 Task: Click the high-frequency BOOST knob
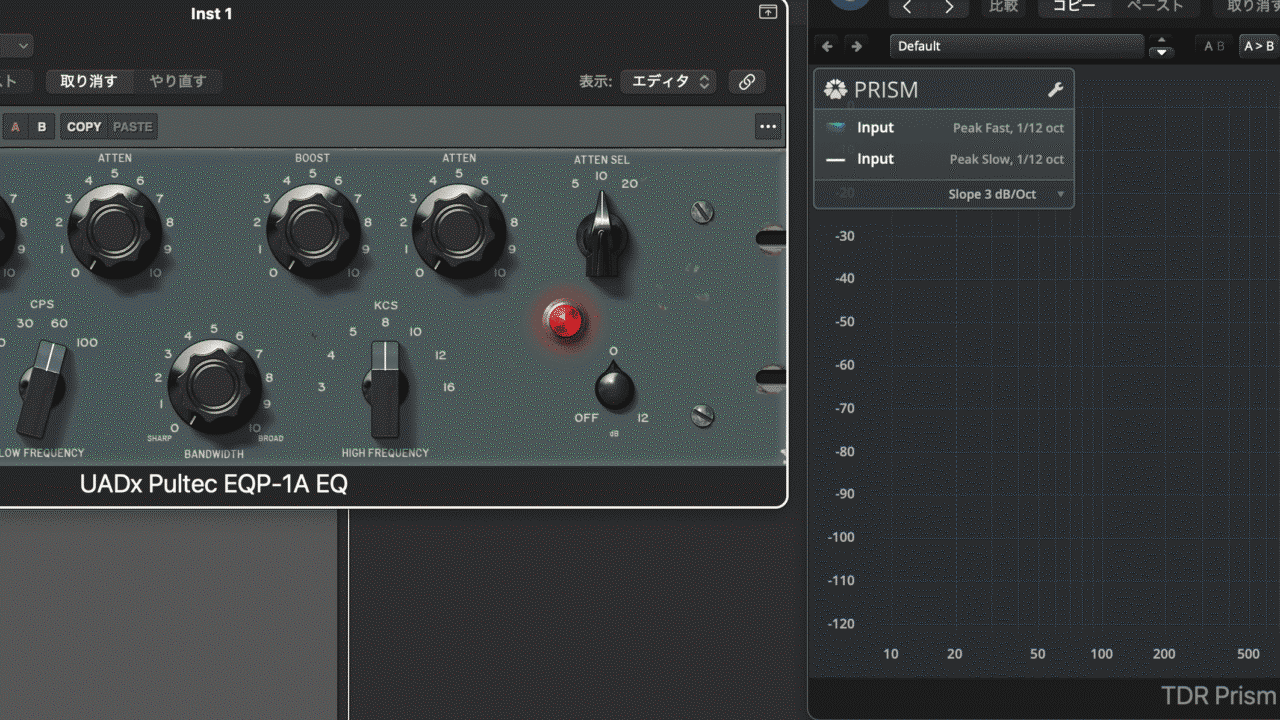click(x=313, y=229)
